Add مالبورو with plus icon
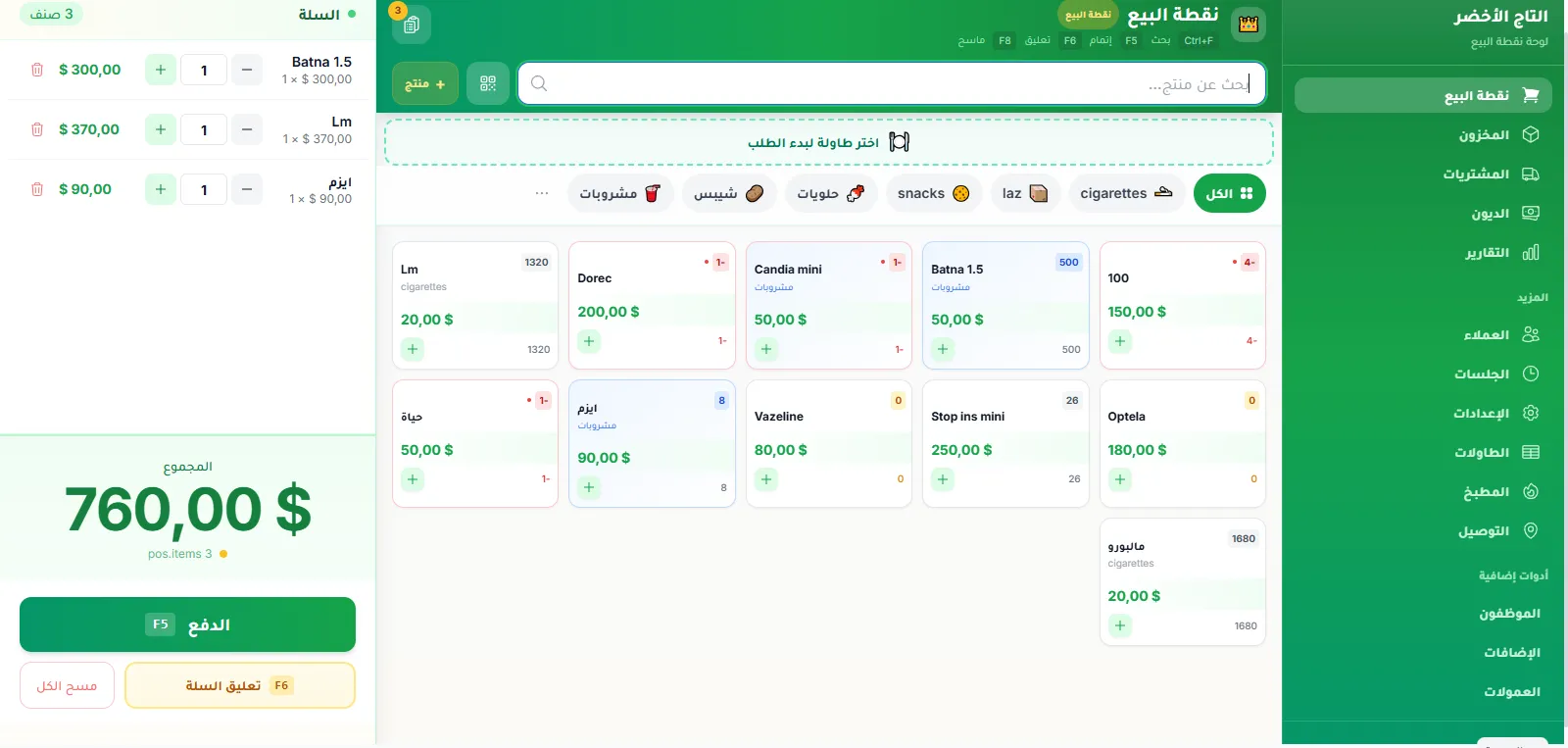Viewport: 1568px width, 748px height. [1120, 625]
